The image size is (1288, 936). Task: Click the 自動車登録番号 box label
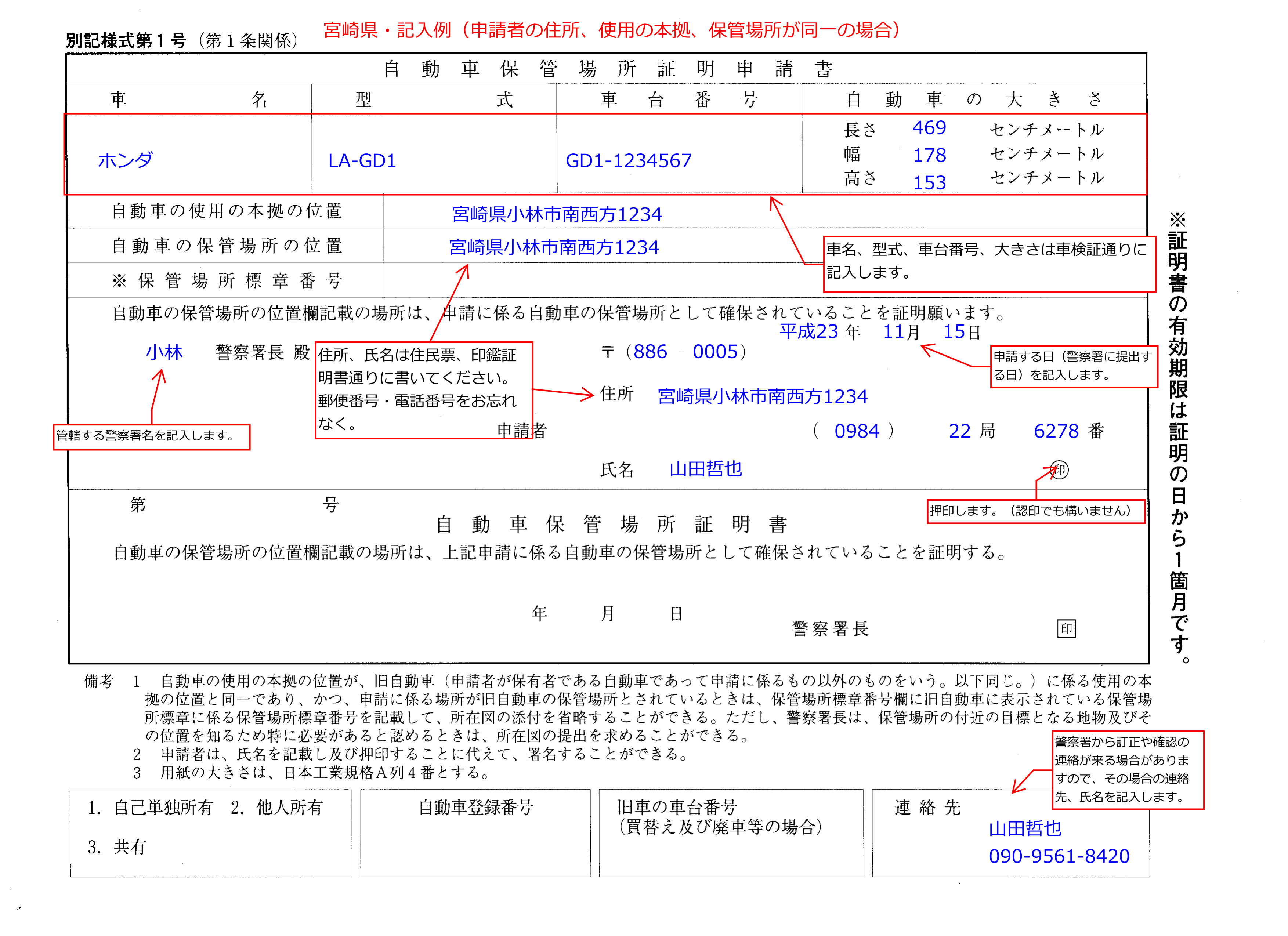pos(476,808)
